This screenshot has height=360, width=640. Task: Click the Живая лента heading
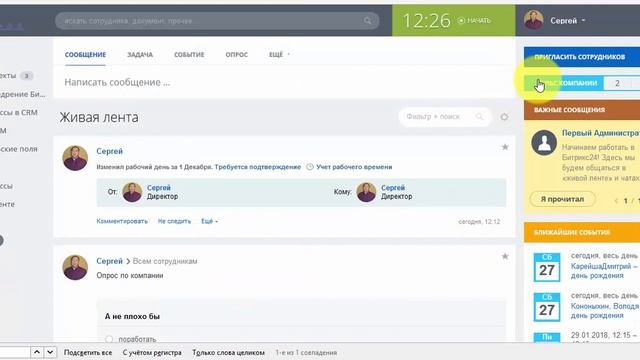point(99,117)
